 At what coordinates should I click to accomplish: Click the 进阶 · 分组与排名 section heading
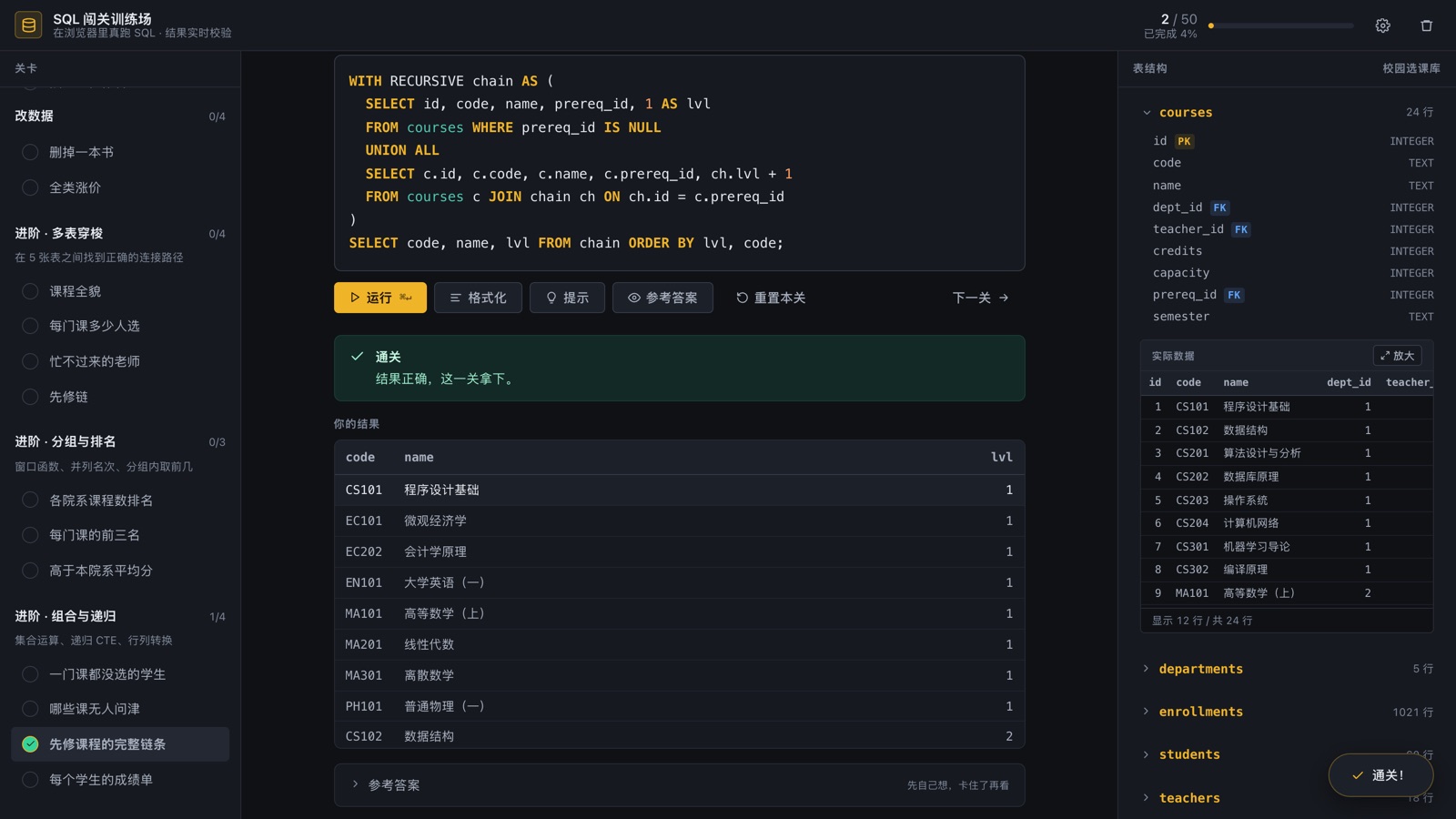[x=66, y=441]
